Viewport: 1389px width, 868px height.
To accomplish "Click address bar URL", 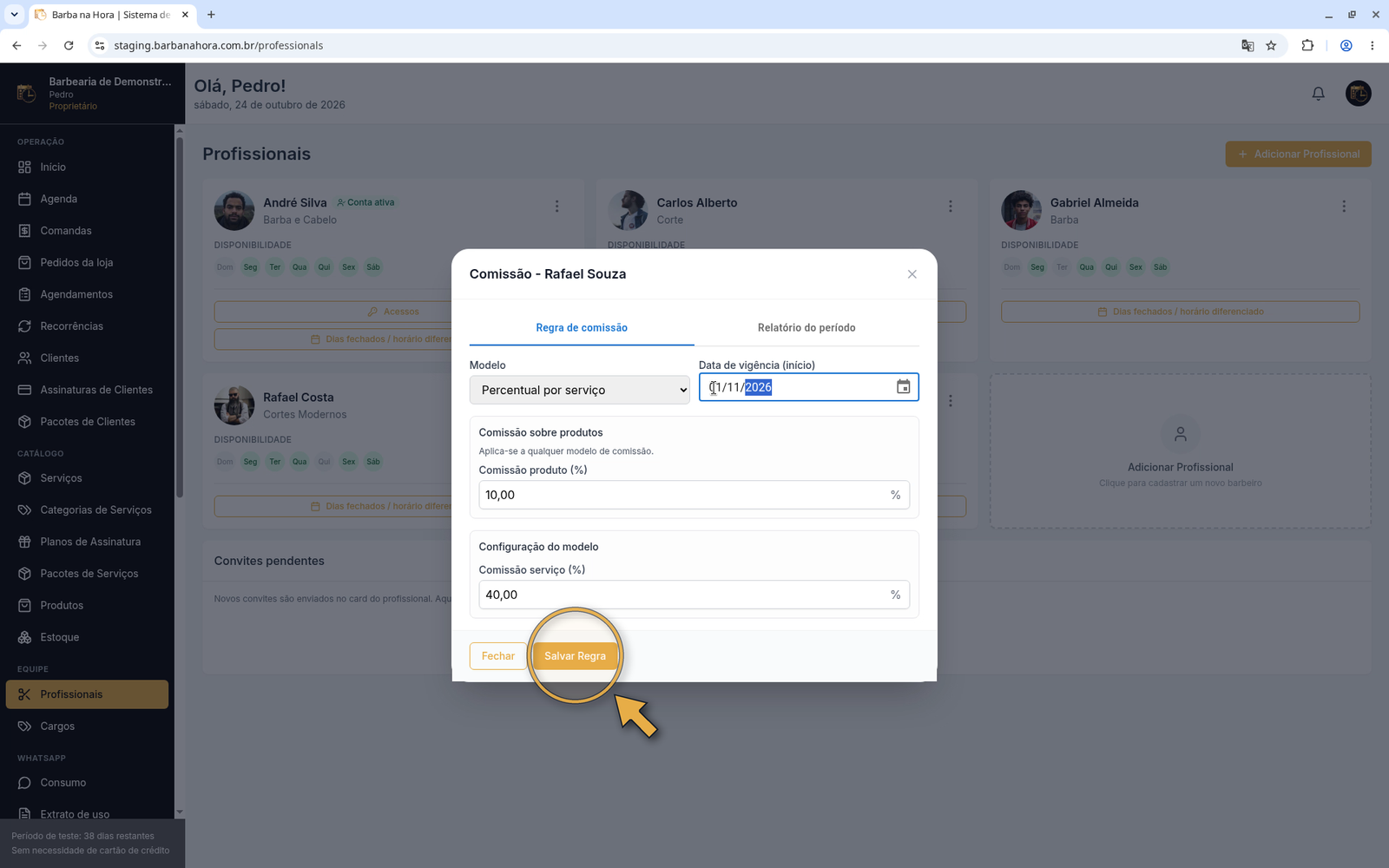I will tap(218, 45).
